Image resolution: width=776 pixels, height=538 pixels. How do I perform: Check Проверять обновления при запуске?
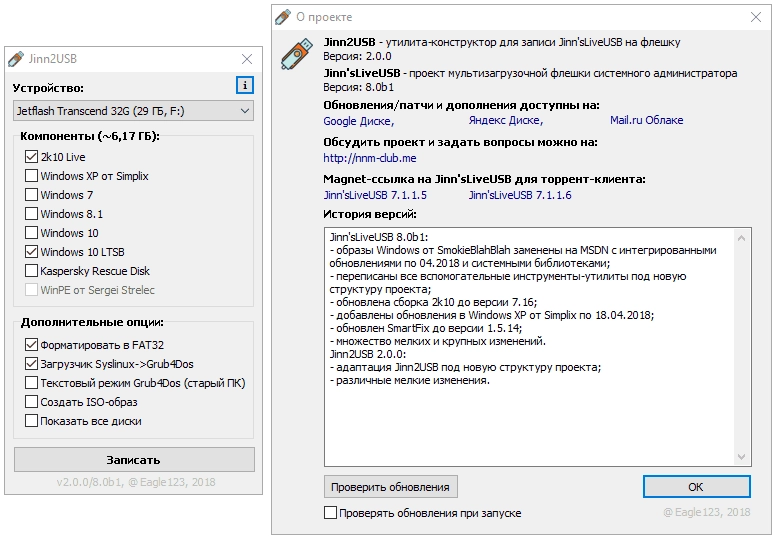pos(331,513)
